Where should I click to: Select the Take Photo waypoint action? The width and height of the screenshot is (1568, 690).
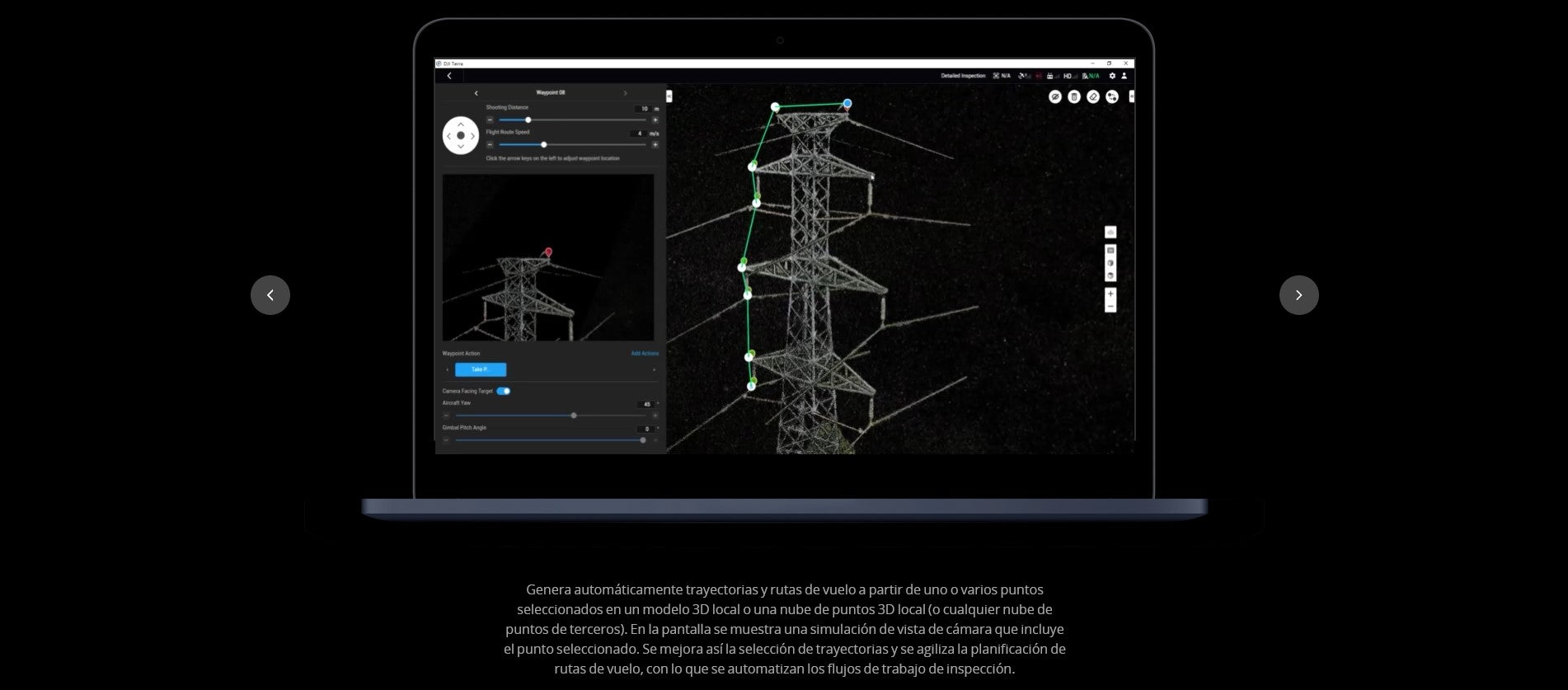(x=481, y=369)
